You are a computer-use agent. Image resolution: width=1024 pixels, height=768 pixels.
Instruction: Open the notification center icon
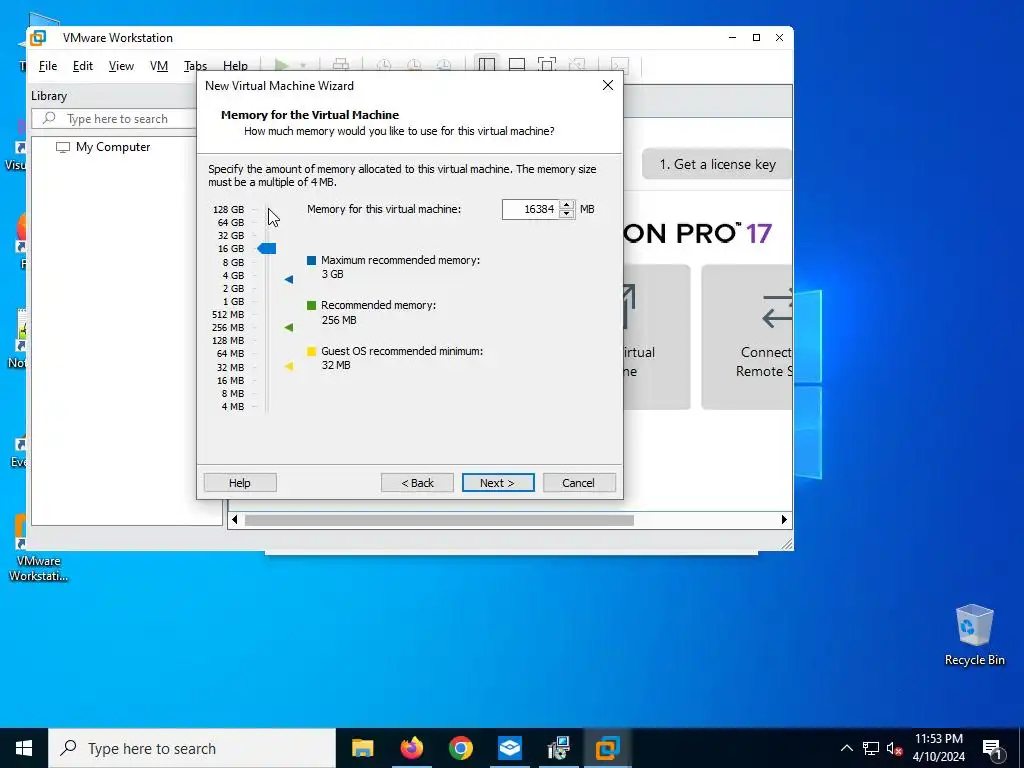(992, 748)
